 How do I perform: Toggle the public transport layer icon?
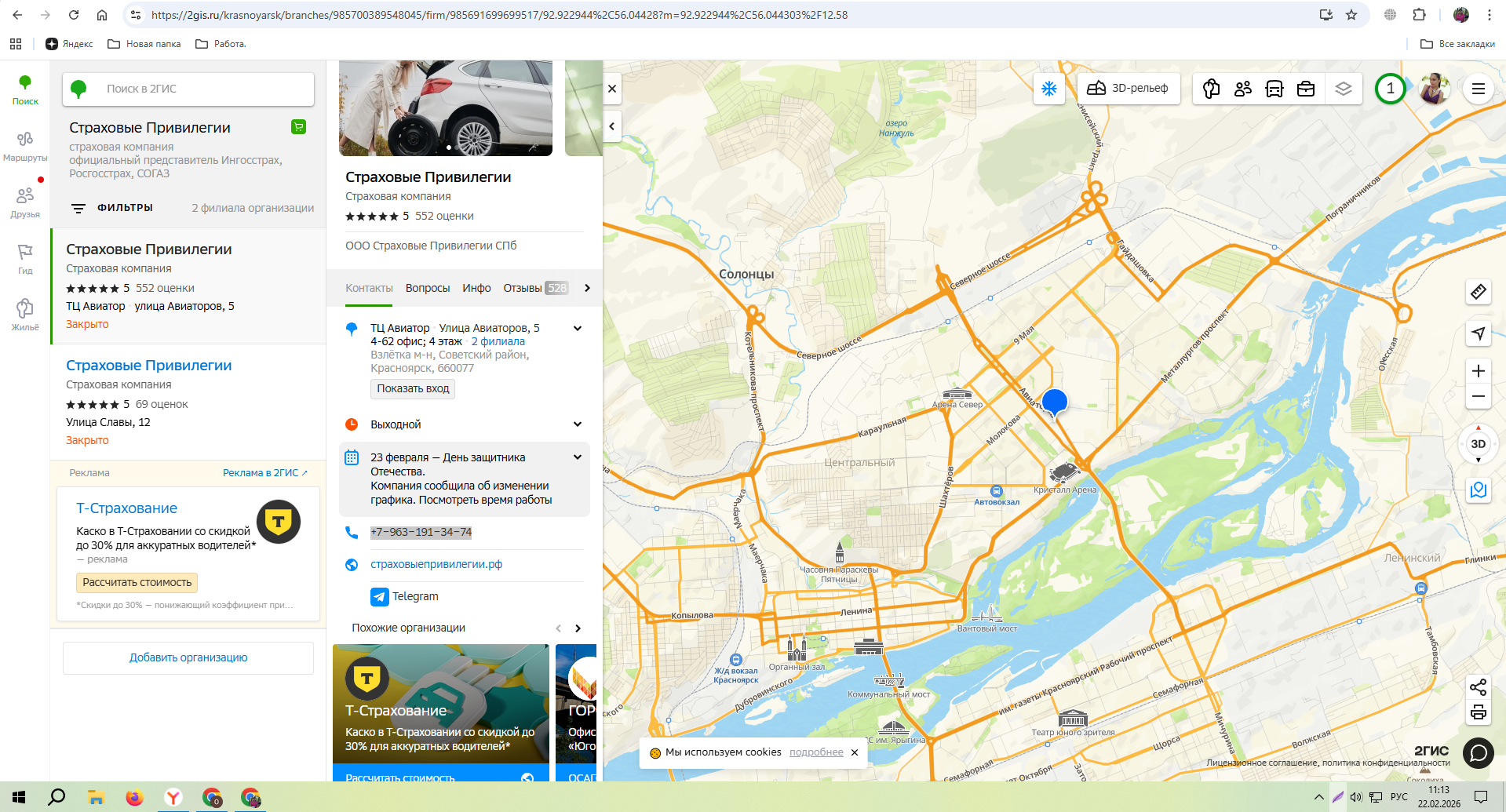(1274, 89)
